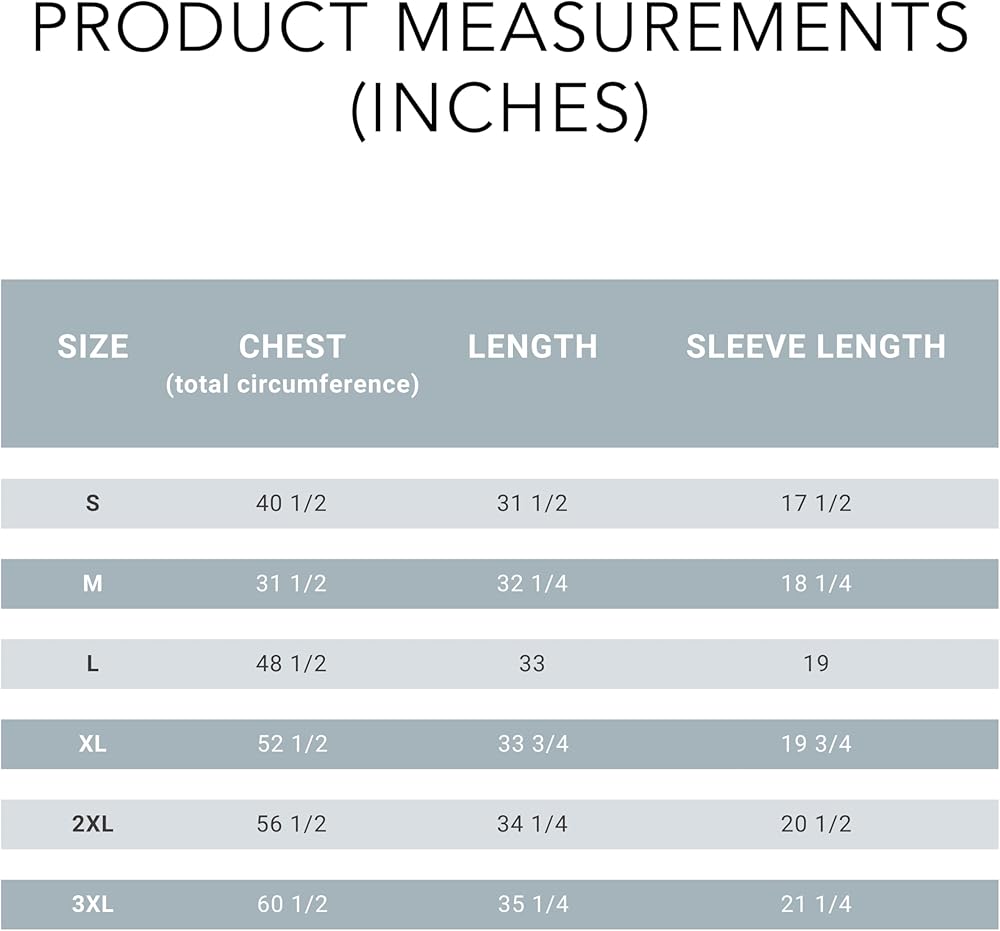Select the chest value 60 1/2
Image resolution: width=1000 pixels, height=931 pixels.
291,904
